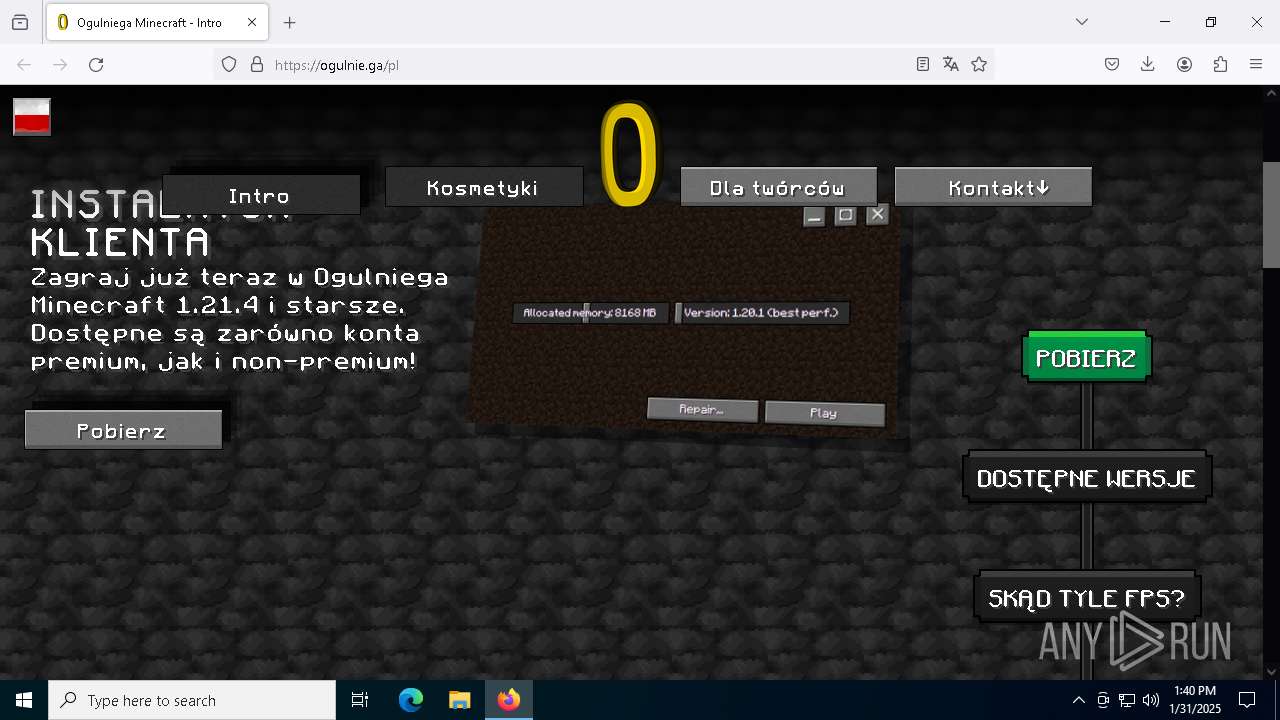
Task: Click the network tray icon
Action: (x=1127, y=700)
